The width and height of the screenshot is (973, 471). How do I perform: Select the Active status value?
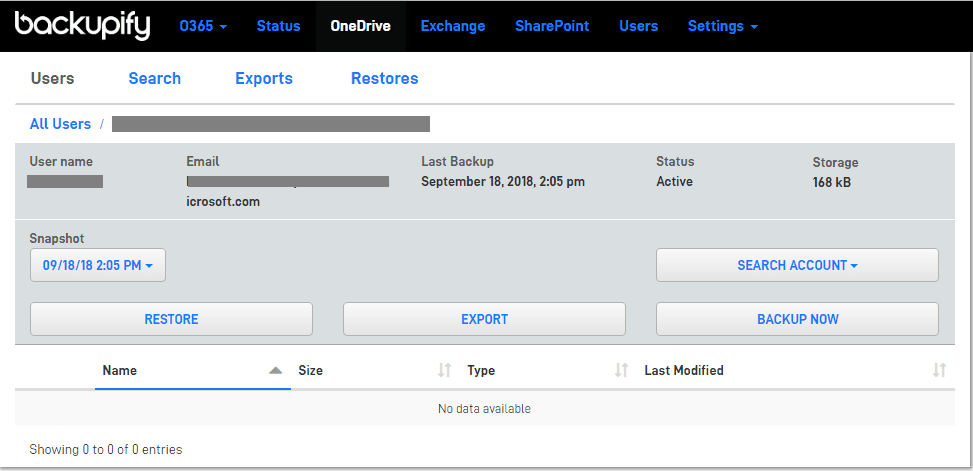point(675,182)
